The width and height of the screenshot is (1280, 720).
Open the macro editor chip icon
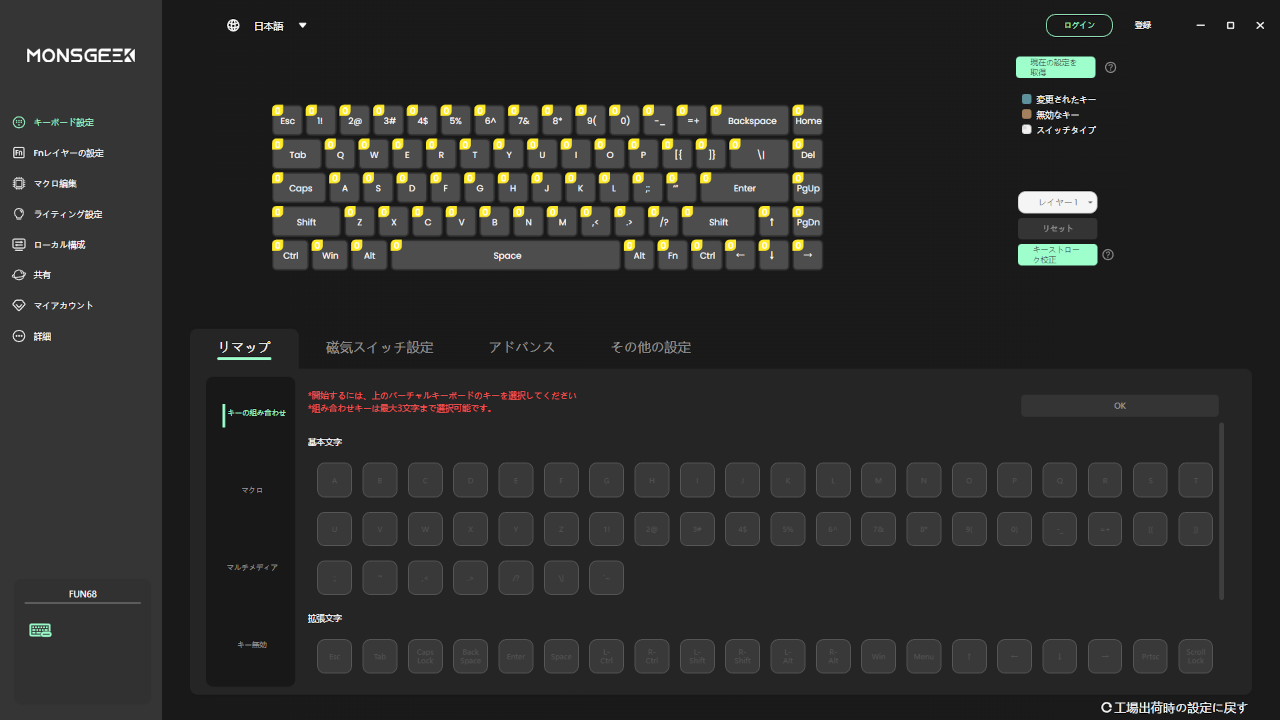pyautogui.click(x=18, y=184)
